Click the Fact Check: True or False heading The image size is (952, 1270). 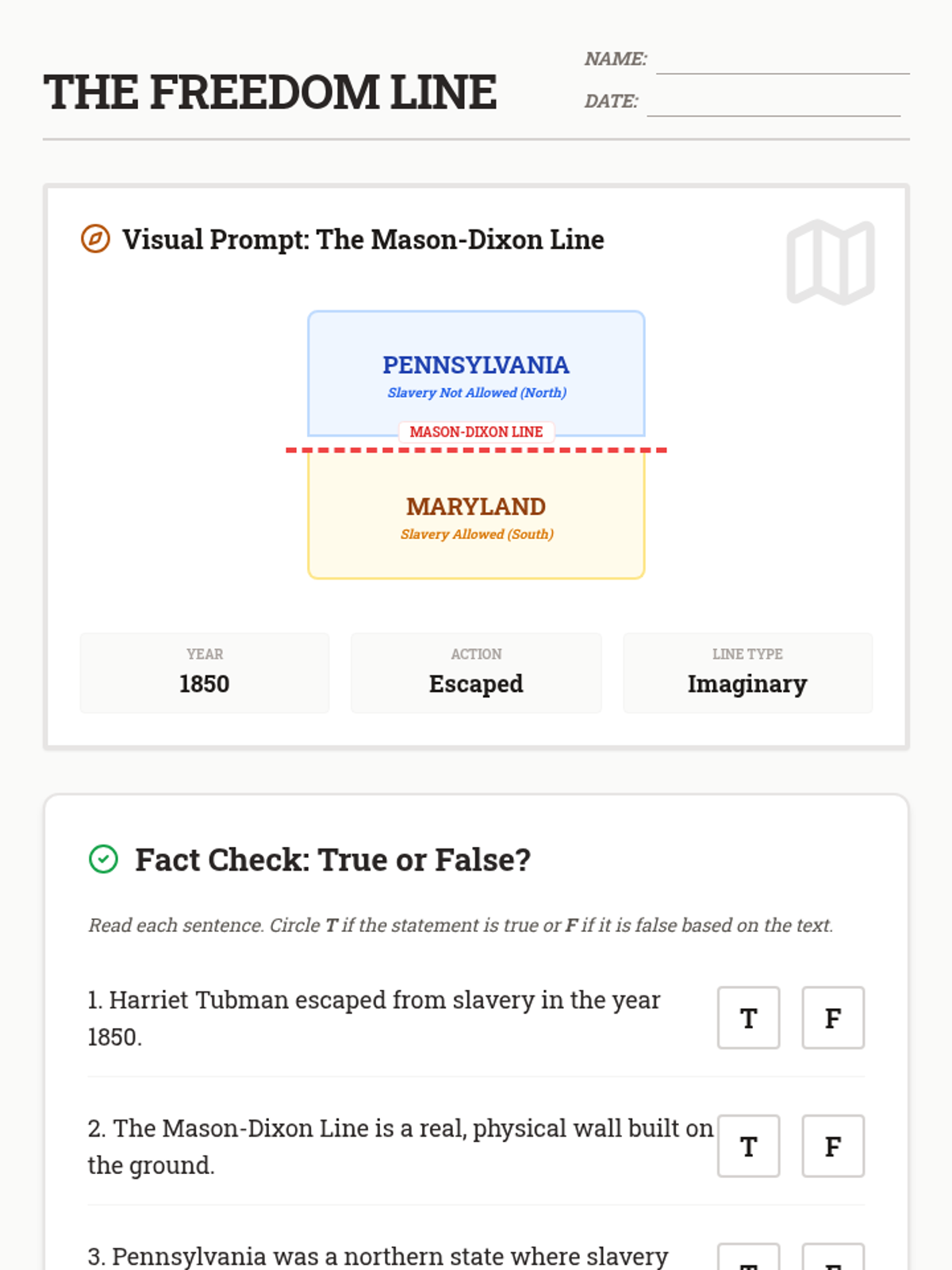click(x=332, y=860)
